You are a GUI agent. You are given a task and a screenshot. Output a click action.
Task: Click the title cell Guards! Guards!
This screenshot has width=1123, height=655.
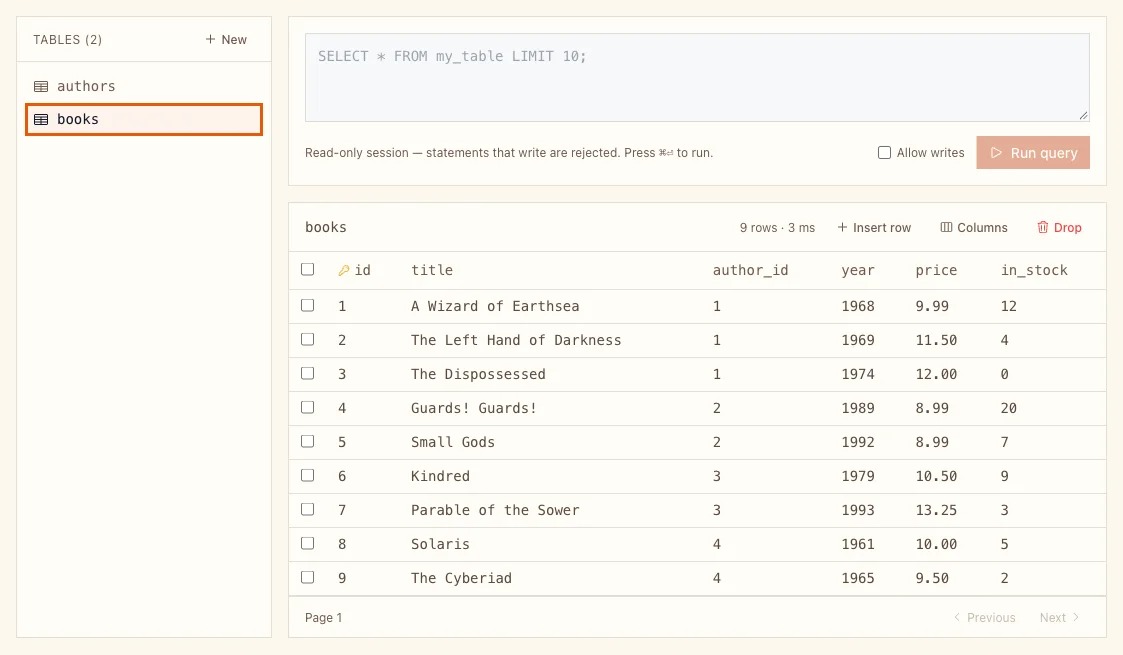(x=473, y=408)
